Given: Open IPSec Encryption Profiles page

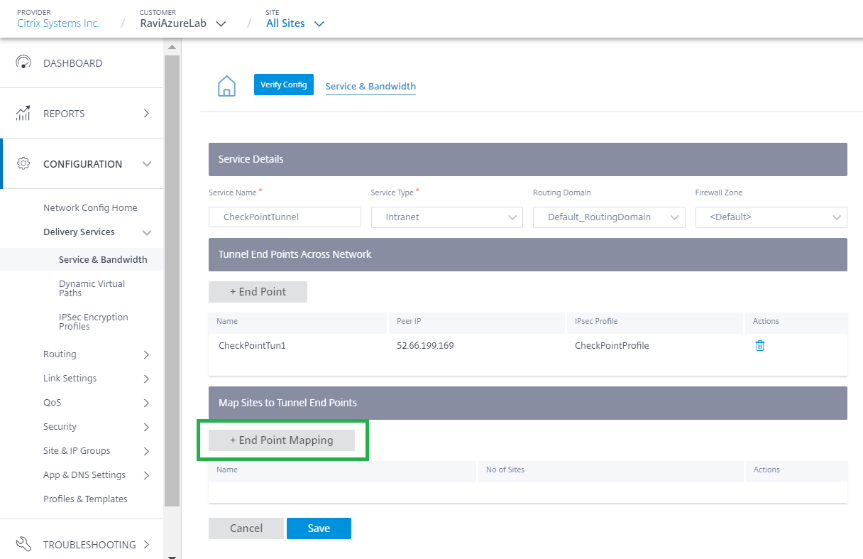Looking at the screenshot, I should (x=94, y=321).
